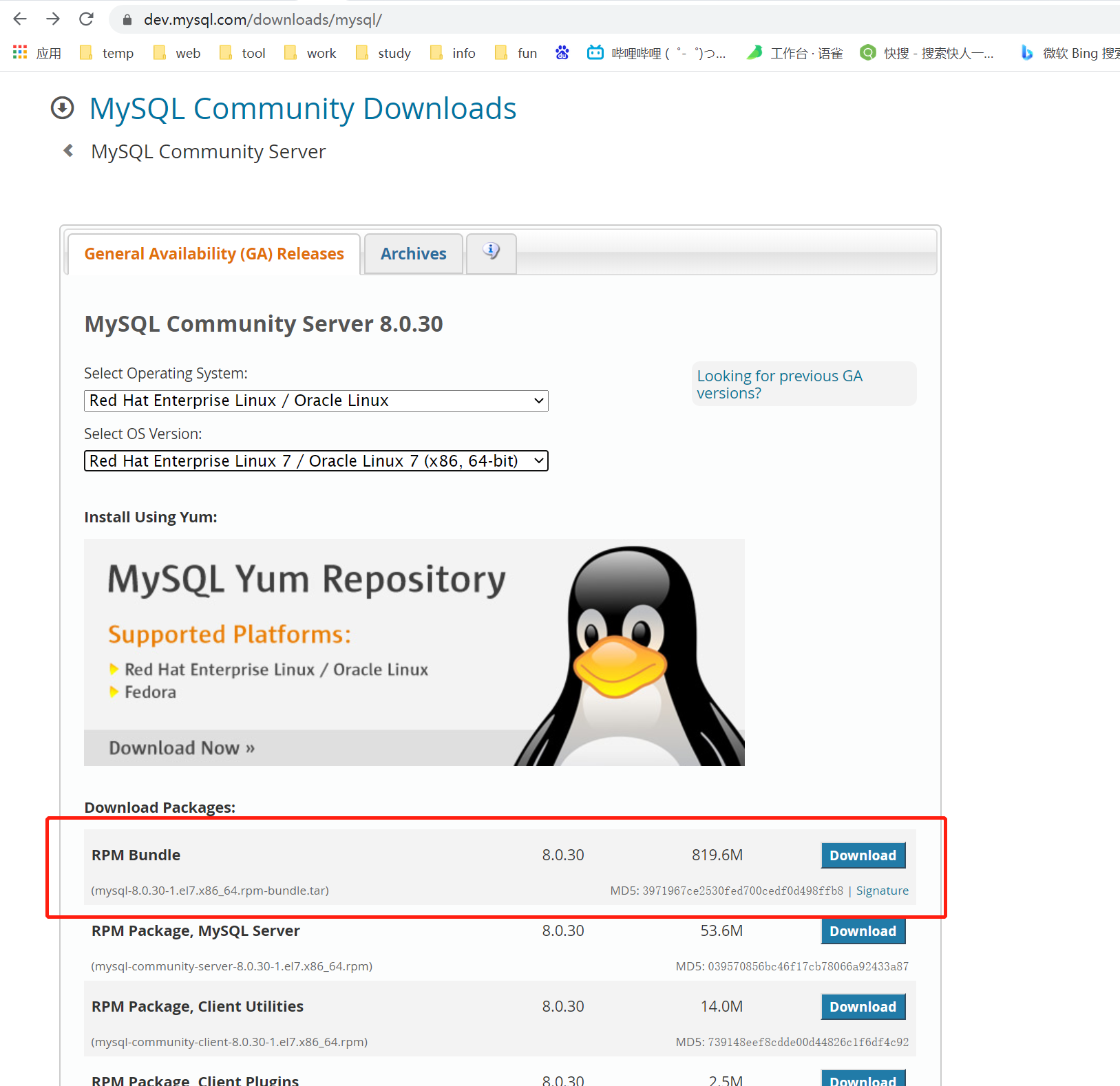
Task: Open the work bookmark folder
Action: [310, 53]
